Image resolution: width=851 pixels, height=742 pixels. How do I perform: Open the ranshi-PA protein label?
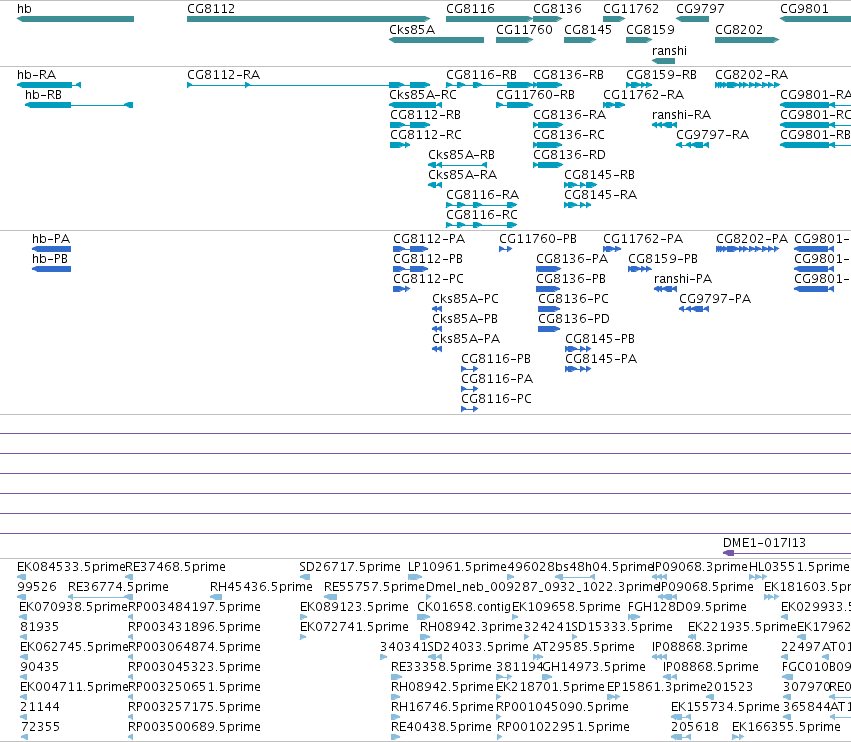683,279
